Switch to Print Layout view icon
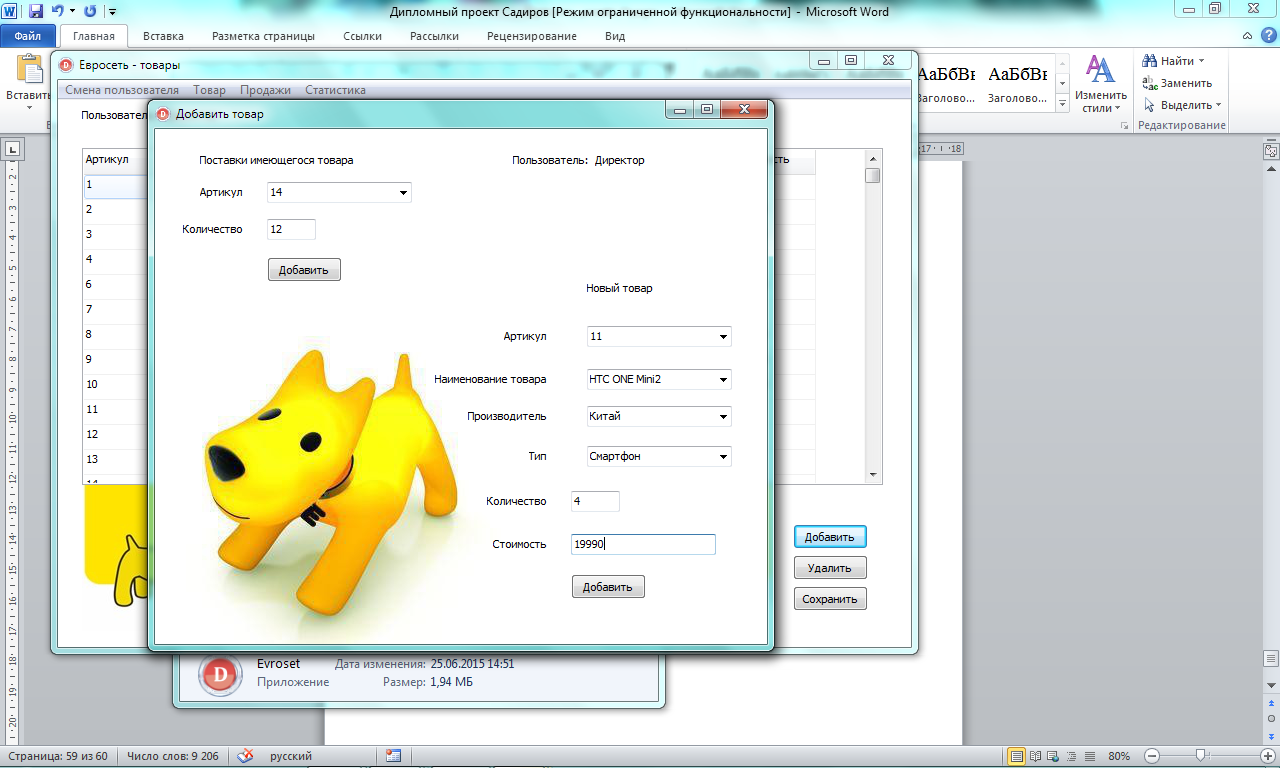The width and height of the screenshot is (1280, 768). tap(1017, 756)
